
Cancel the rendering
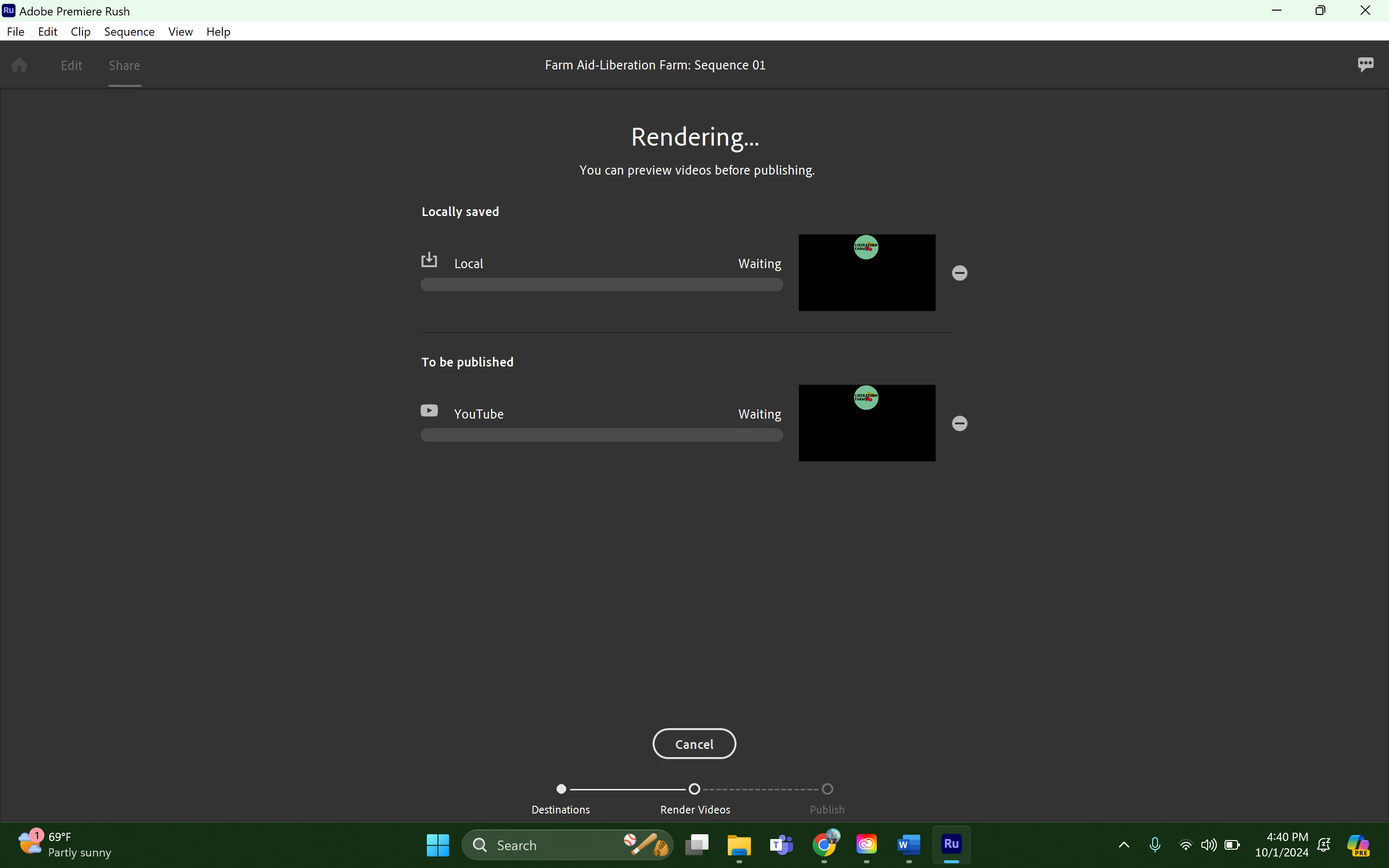click(694, 744)
